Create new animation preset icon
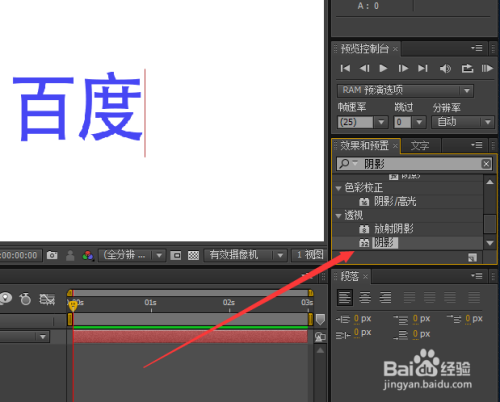This screenshot has width=500, height=402. click(473, 257)
